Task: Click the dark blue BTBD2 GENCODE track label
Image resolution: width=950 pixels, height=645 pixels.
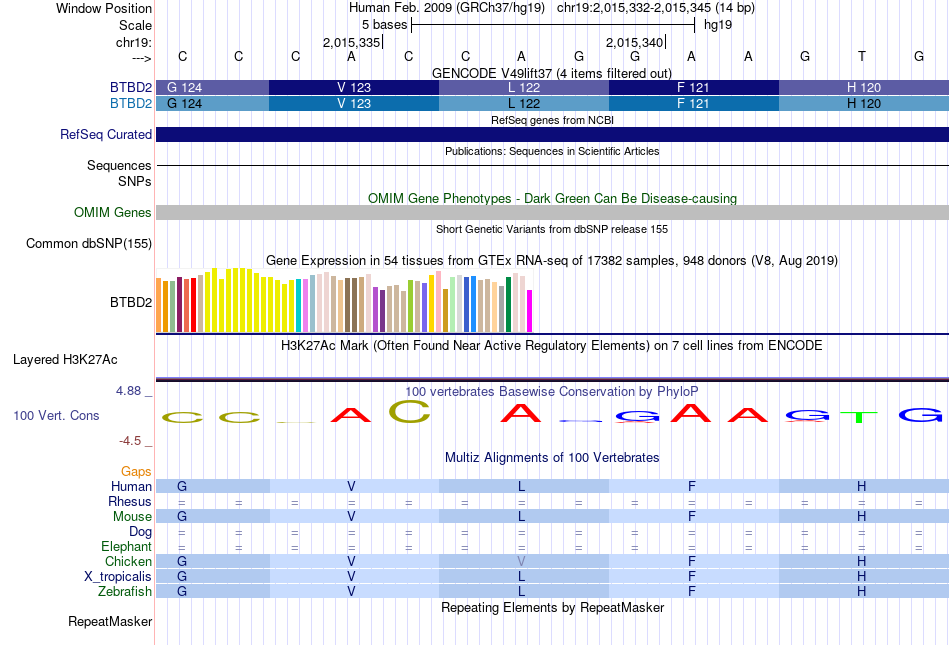Action: (x=130, y=87)
